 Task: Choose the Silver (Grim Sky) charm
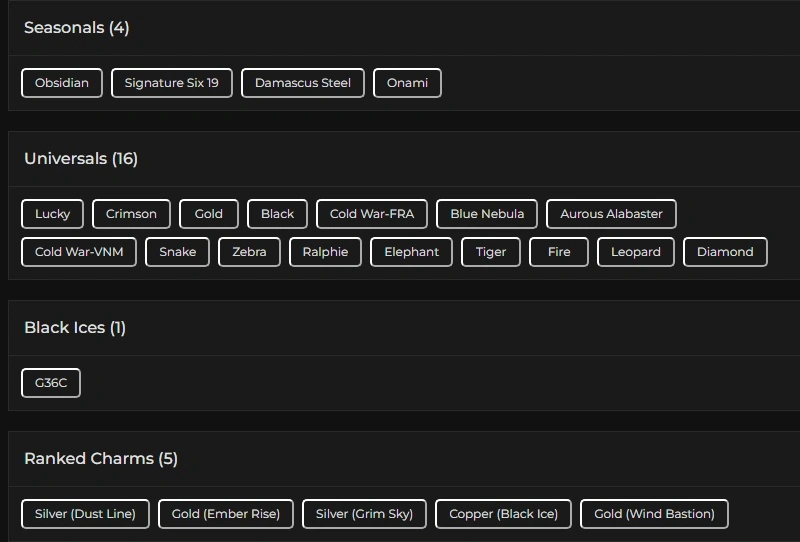click(364, 514)
